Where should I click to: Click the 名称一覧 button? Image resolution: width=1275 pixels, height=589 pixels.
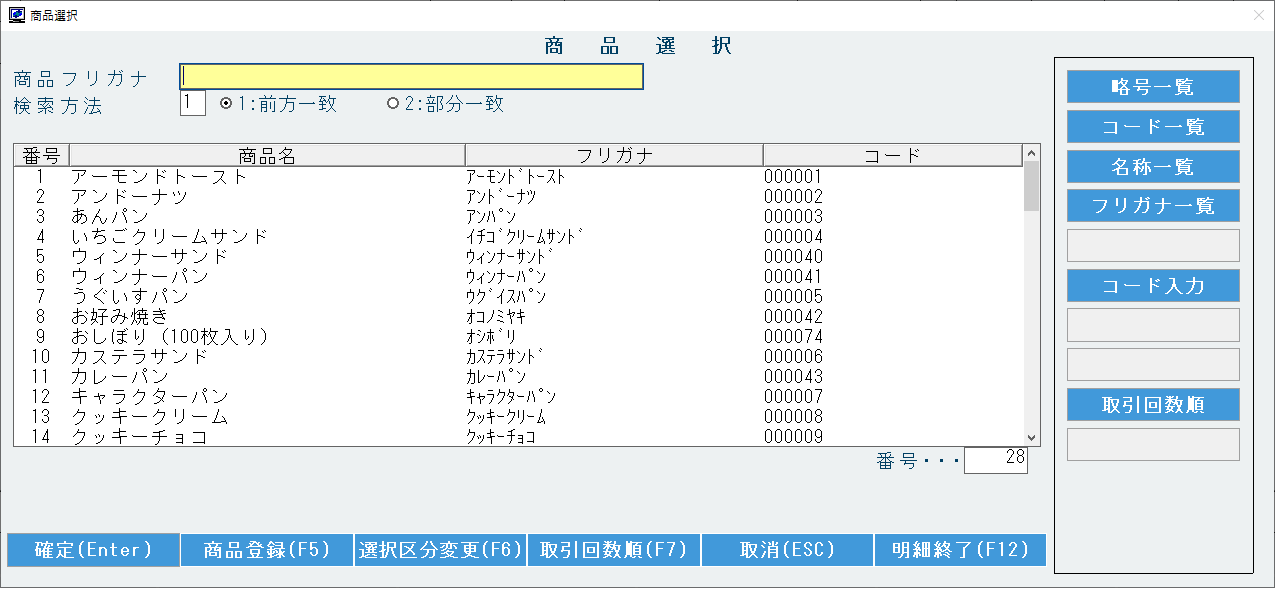pyautogui.click(x=1153, y=166)
